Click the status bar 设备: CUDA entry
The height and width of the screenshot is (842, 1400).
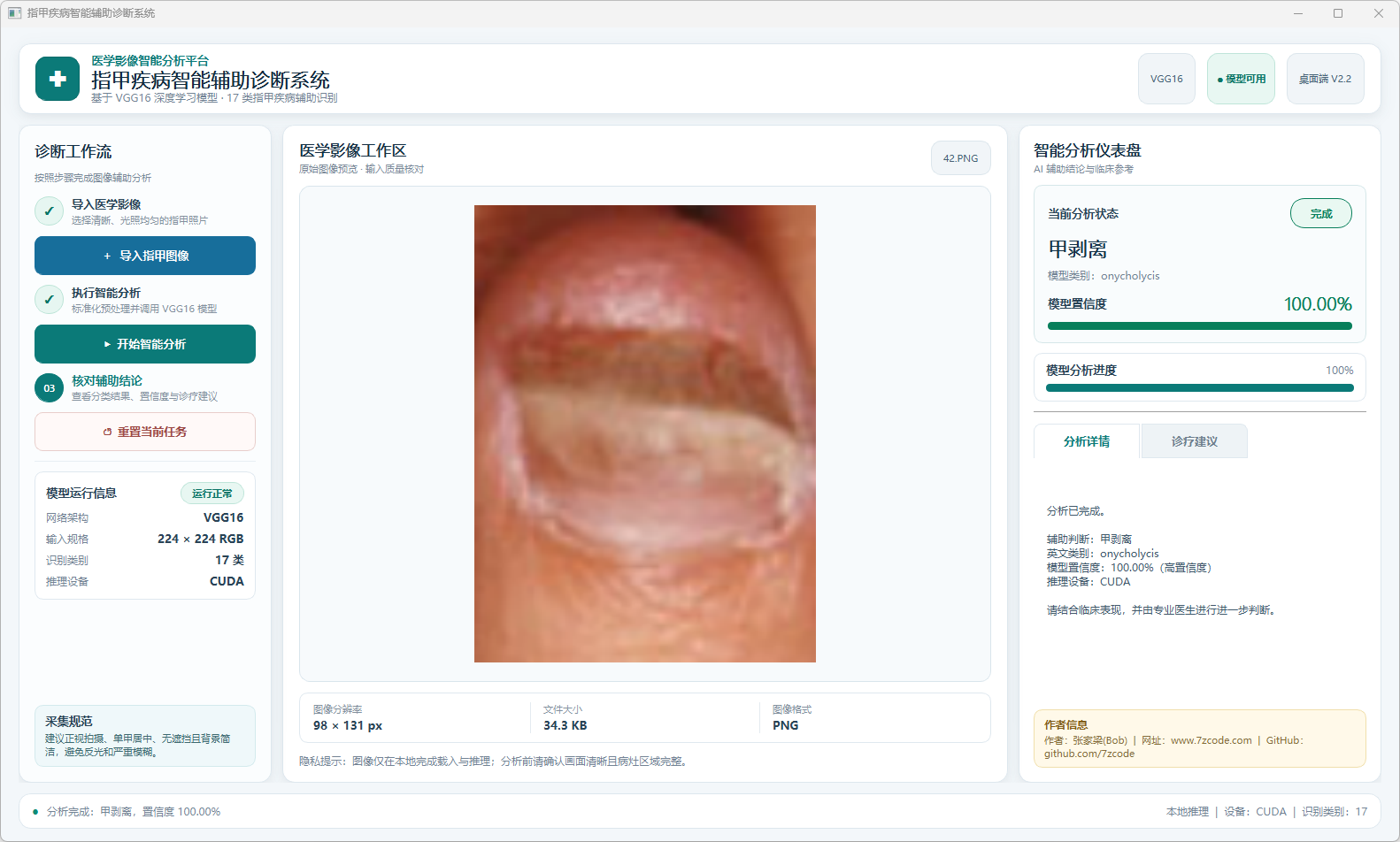(1256, 811)
